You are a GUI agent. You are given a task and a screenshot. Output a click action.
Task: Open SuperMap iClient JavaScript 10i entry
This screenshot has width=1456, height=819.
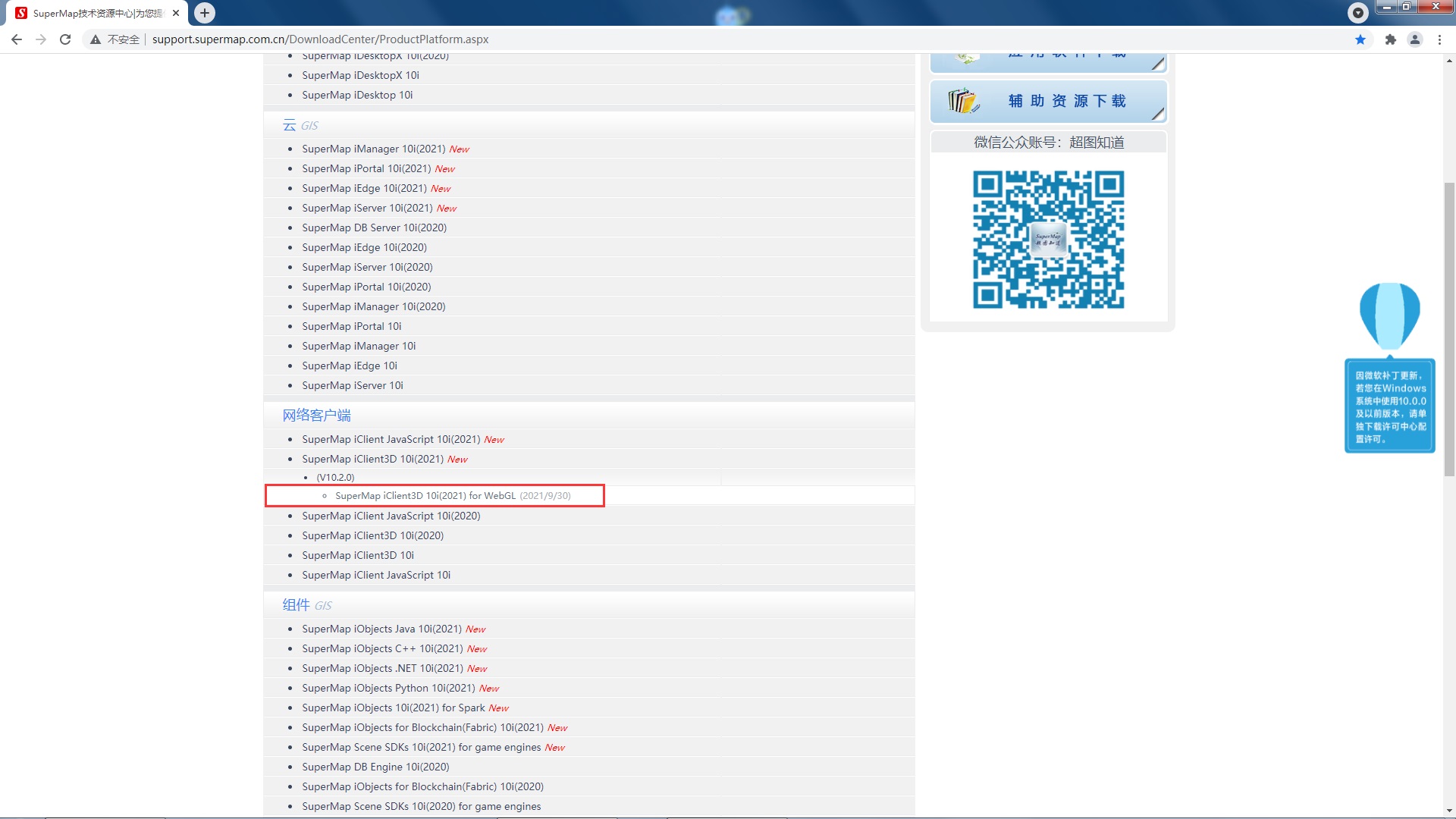[376, 575]
